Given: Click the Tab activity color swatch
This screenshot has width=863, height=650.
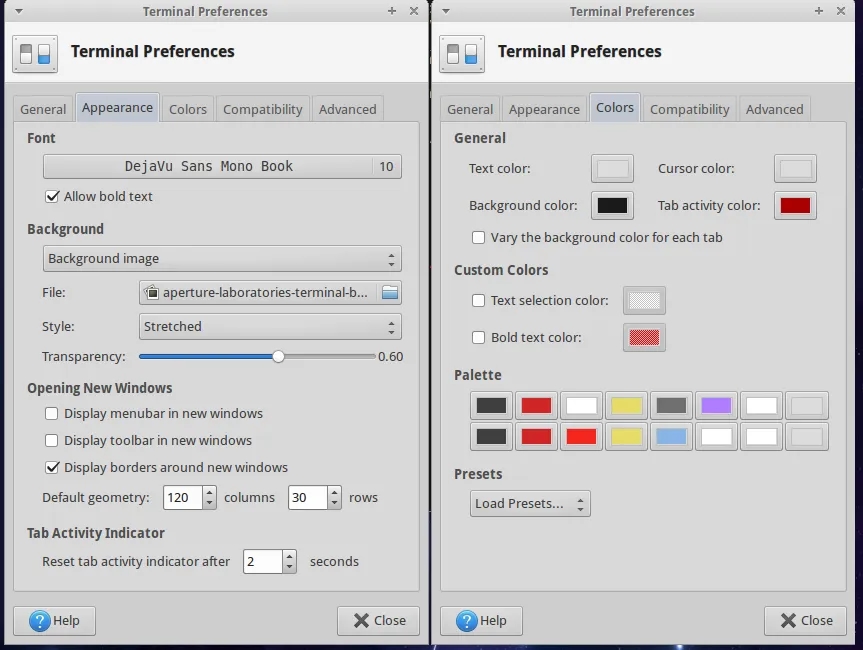Looking at the screenshot, I should 795,206.
